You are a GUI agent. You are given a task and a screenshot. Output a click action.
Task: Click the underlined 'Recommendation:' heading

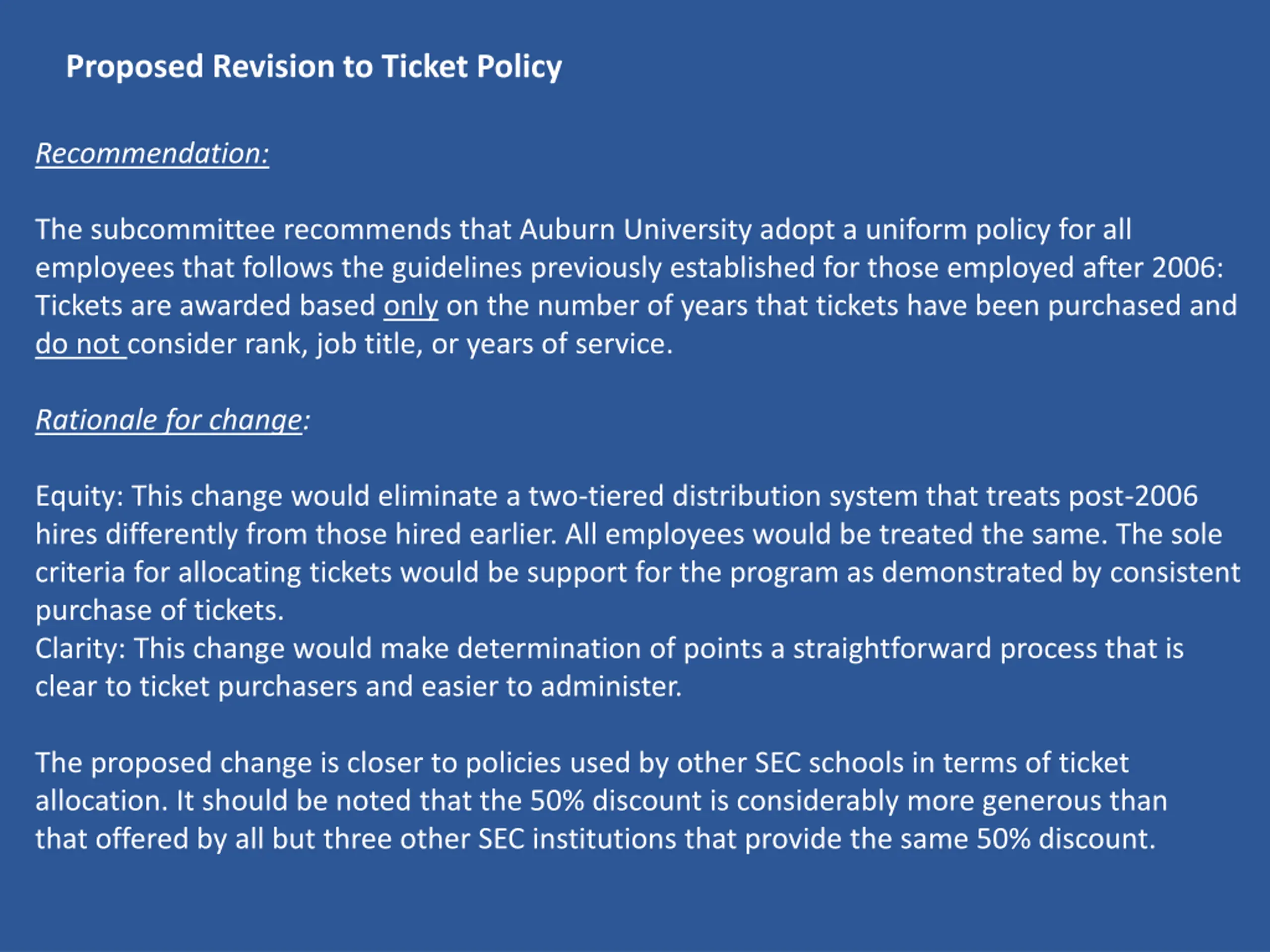(152, 154)
